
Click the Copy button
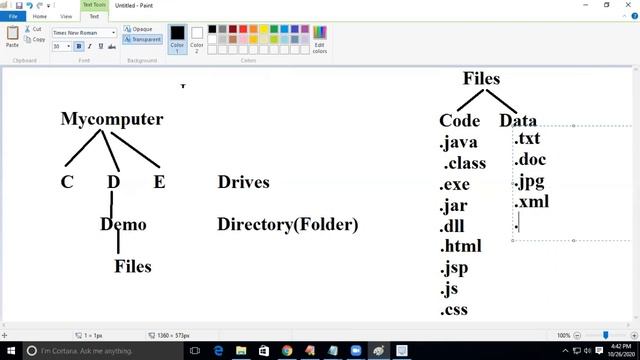[35, 39]
